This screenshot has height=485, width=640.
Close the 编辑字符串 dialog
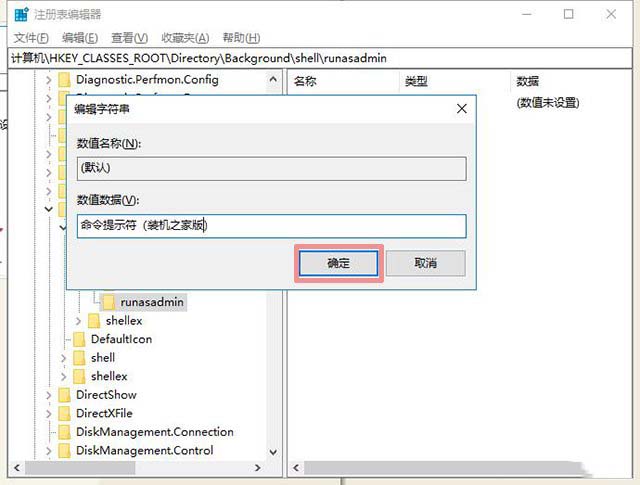[x=462, y=109]
